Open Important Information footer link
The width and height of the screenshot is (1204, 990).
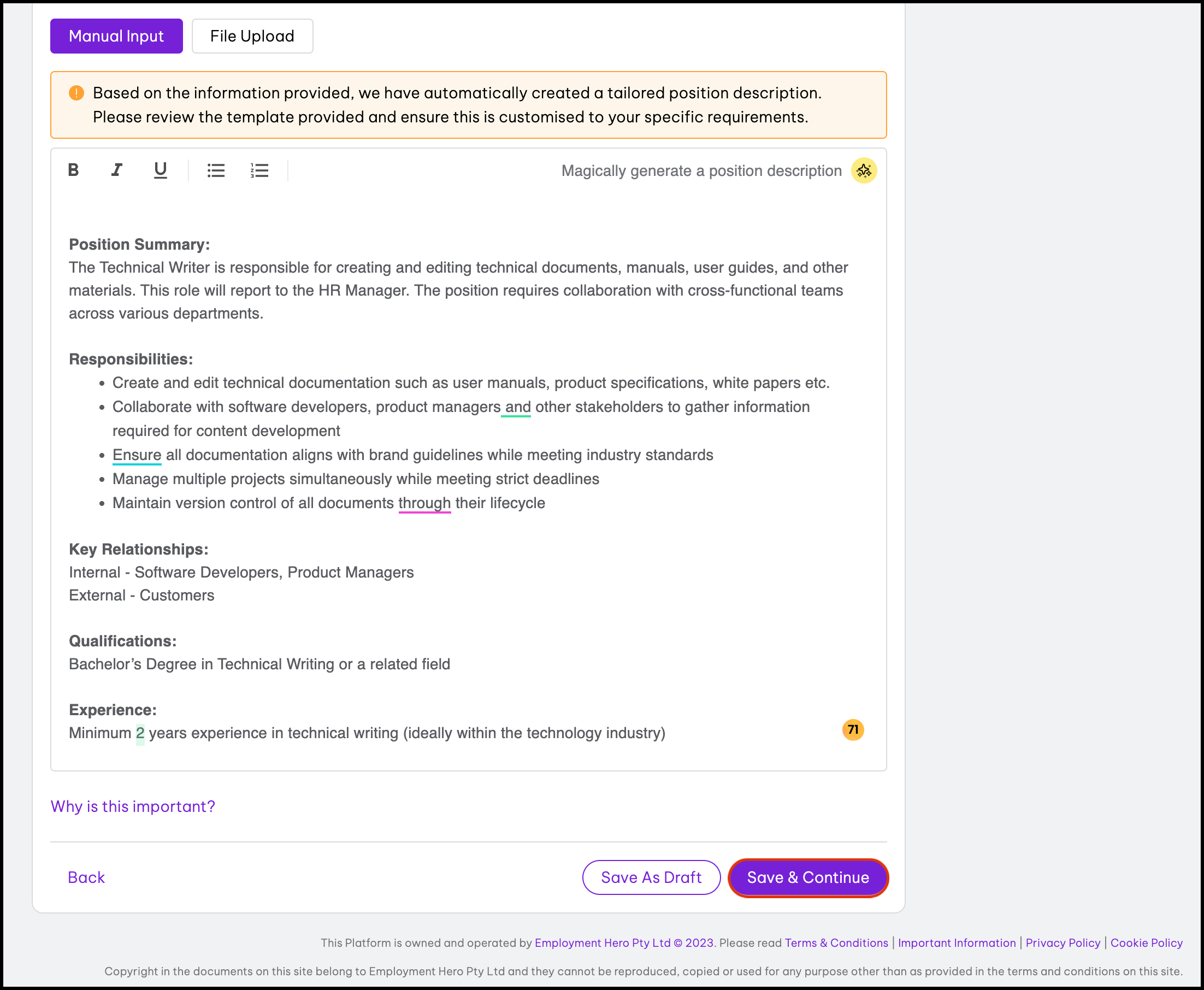[x=957, y=942]
